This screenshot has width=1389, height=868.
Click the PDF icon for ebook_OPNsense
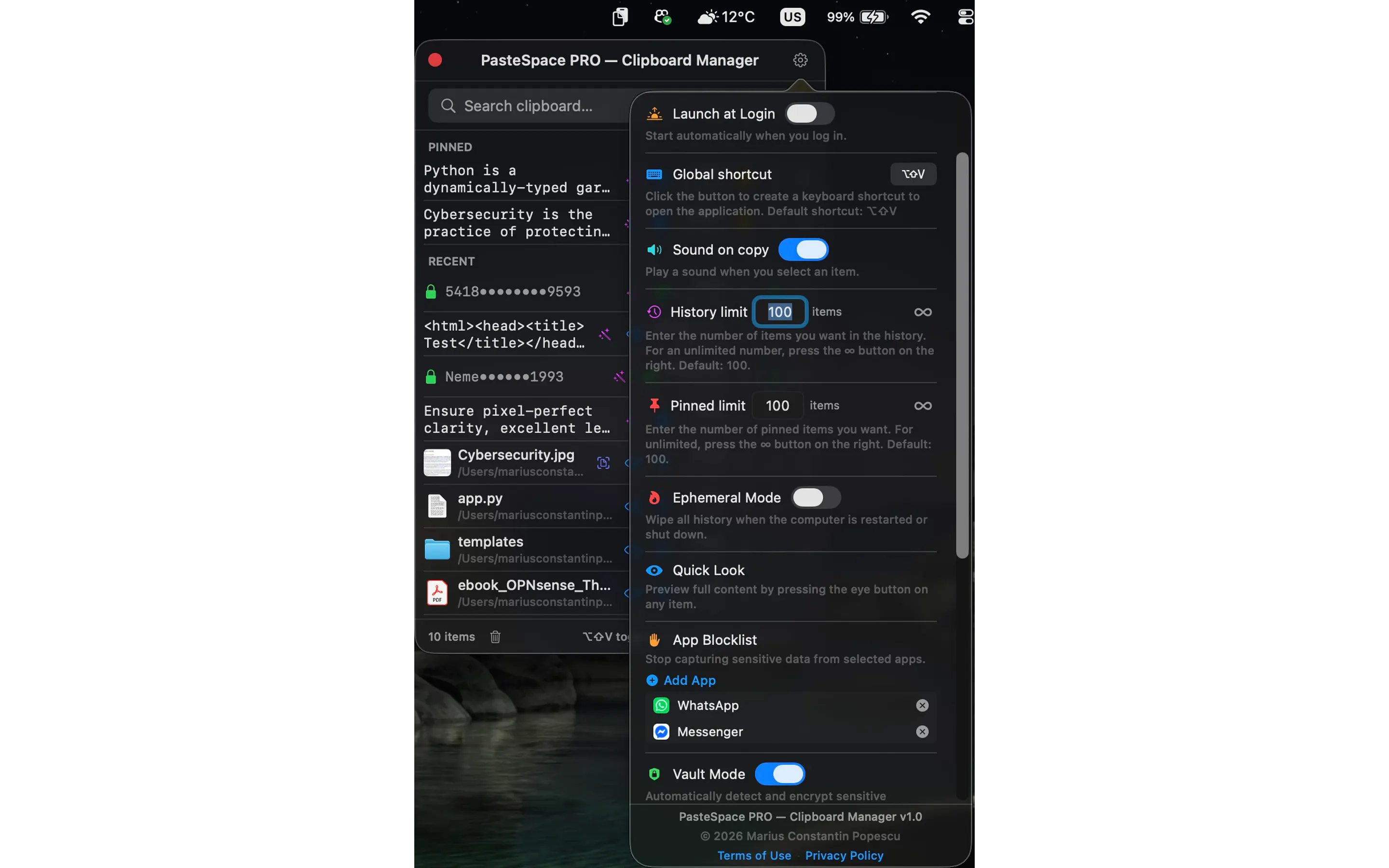tap(437, 593)
